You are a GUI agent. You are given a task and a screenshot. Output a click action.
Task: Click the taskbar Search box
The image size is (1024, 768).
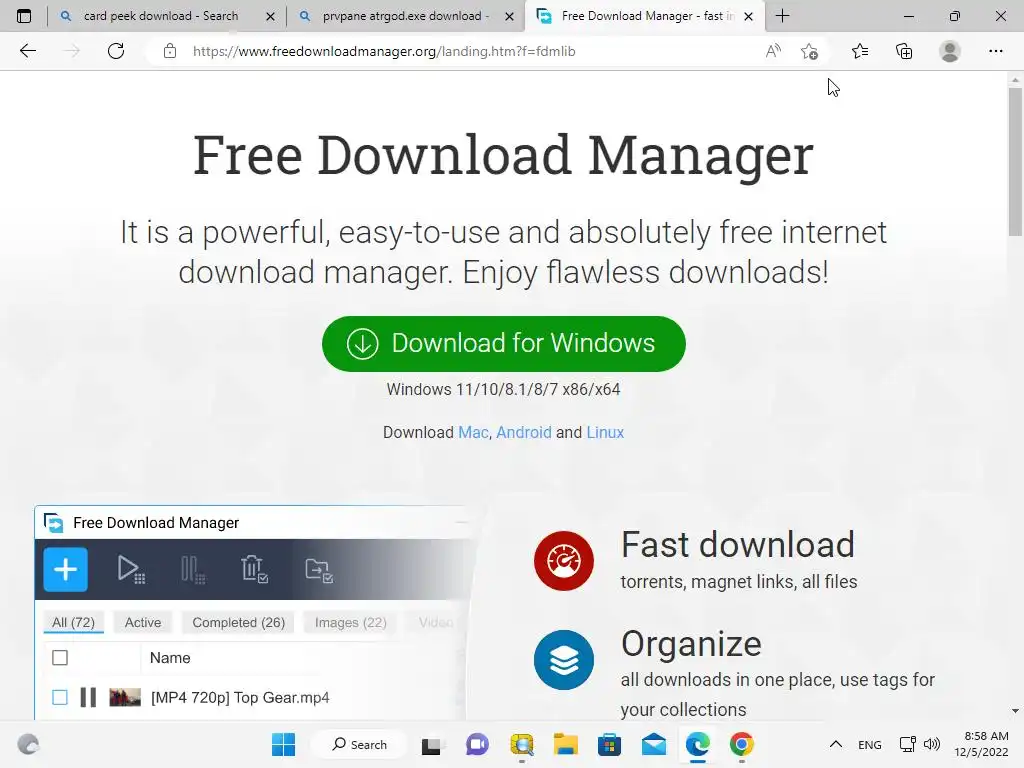coord(359,744)
